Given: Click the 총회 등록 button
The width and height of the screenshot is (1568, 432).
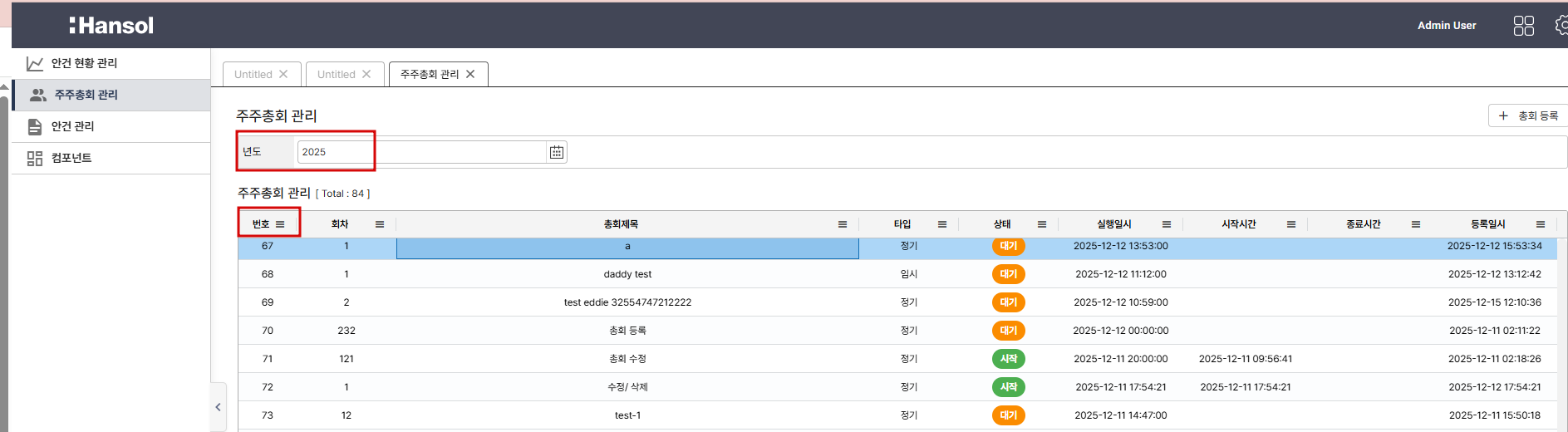Looking at the screenshot, I should click(x=1528, y=115).
